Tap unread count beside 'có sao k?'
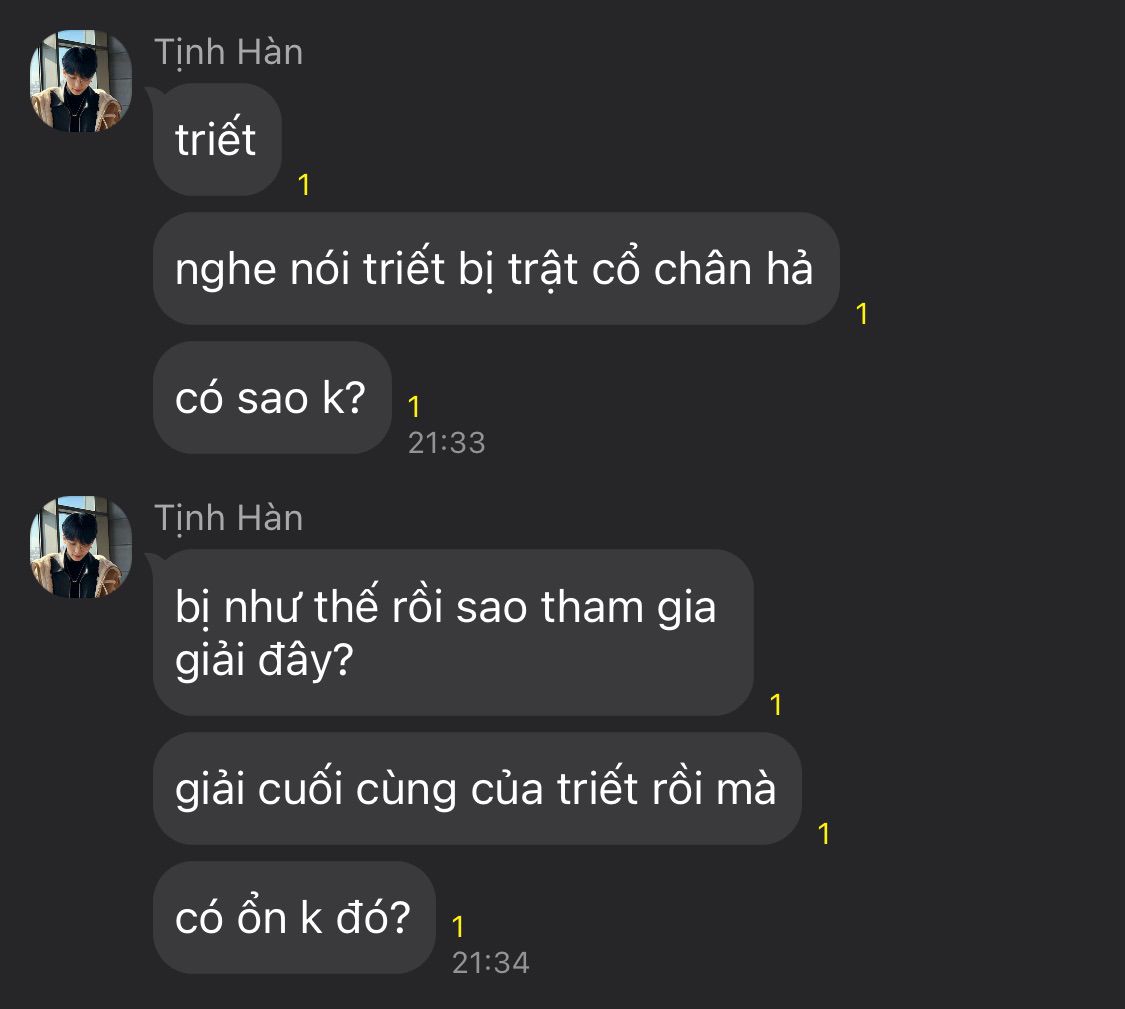The height and width of the screenshot is (1009, 1125). [414, 407]
